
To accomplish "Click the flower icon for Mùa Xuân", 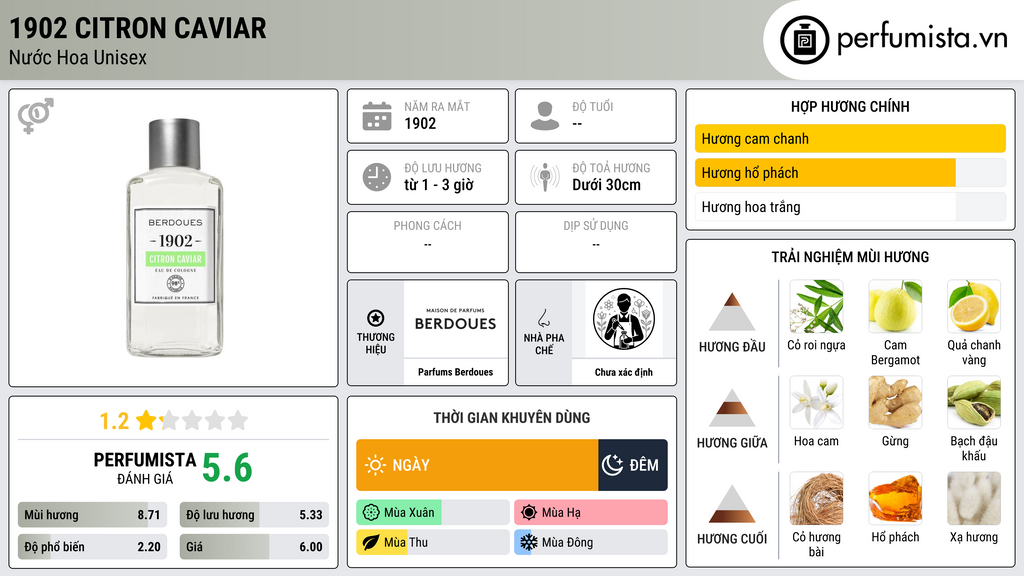I will coord(371,513).
